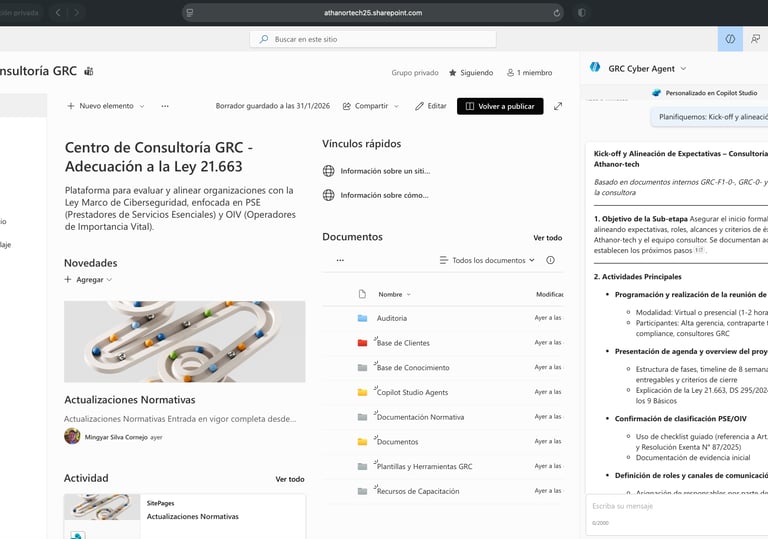
Task: Click the Planifiquemos: Kick-off chat message bubble
Action: click(709, 117)
